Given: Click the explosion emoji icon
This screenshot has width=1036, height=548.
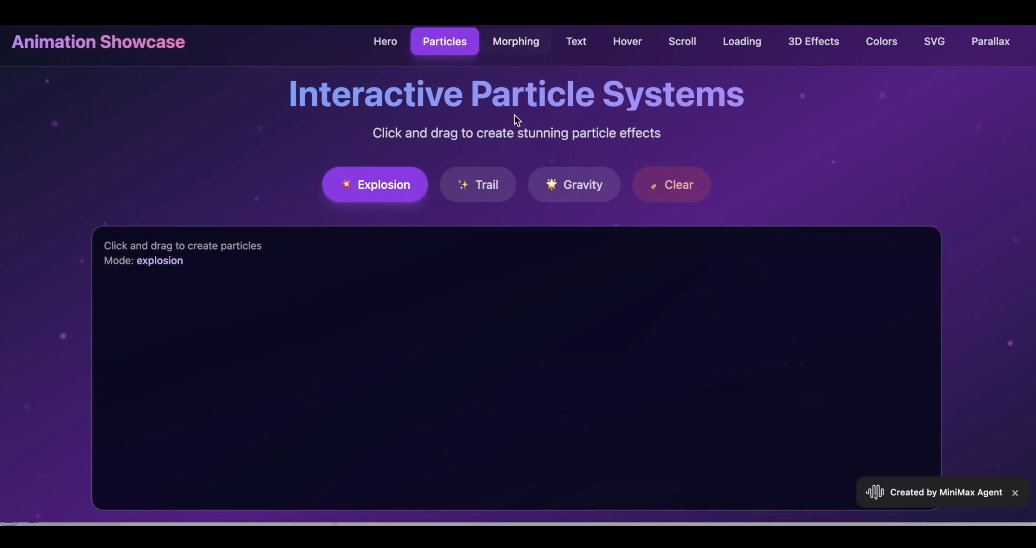Looking at the screenshot, I should tap(346, 185).
